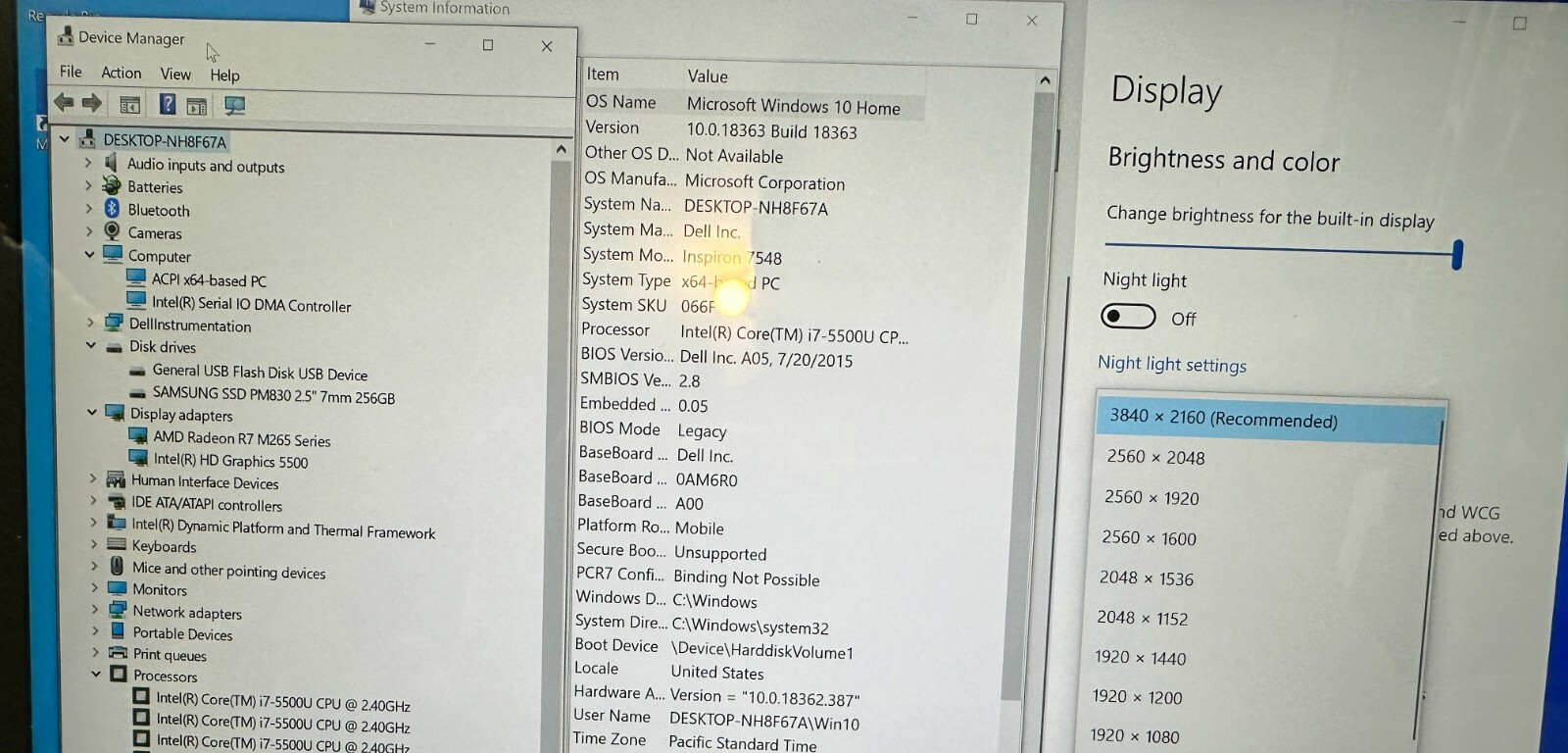Click the Back arrow in Device Manager toolbar
The height and width of the screenshot is (753, 1568).
[x=65, y=102]
